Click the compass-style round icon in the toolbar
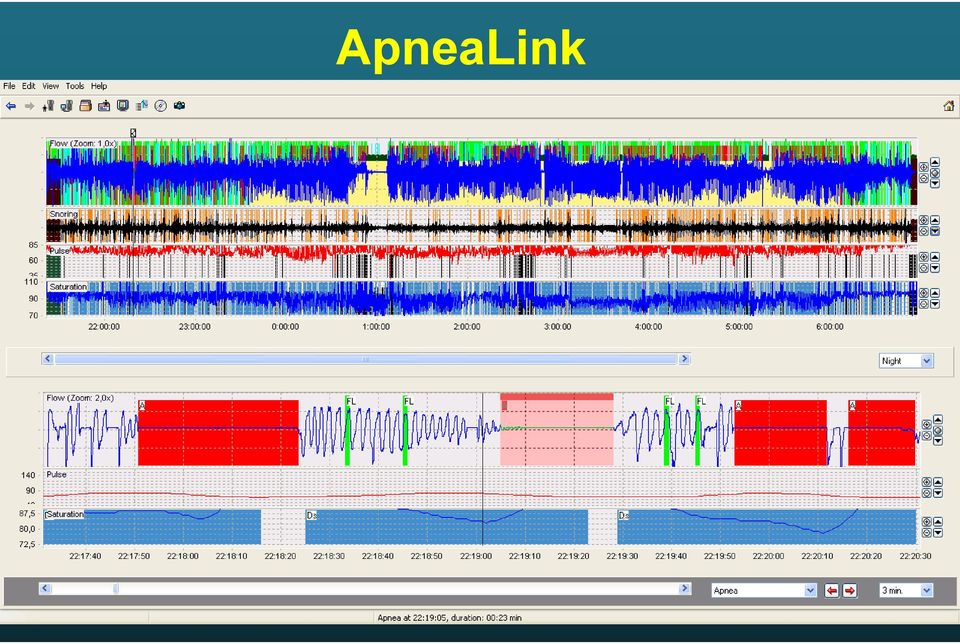The height and width of the screenshot is (644, 960). point(160,106)
